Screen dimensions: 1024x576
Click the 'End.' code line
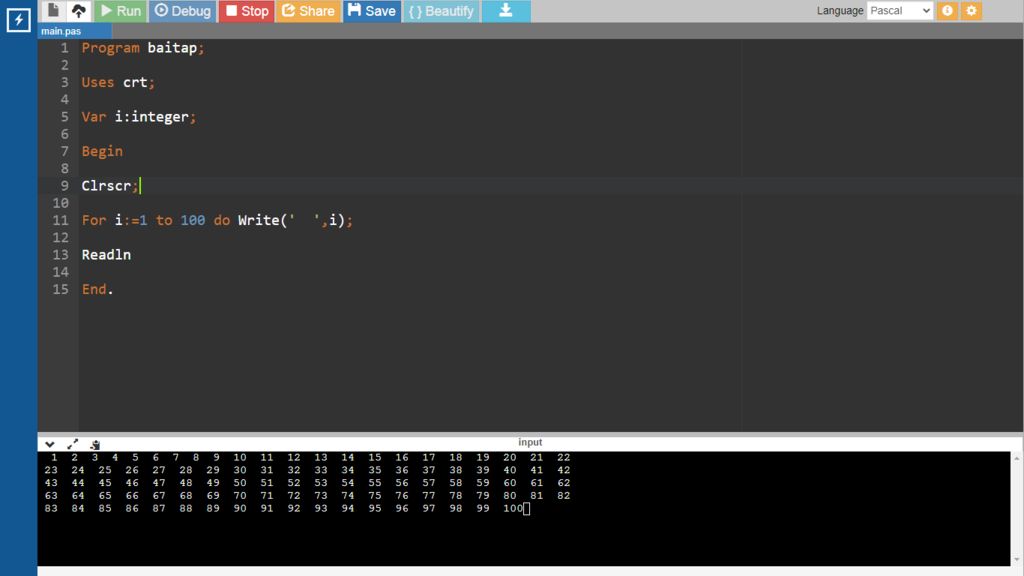pyautogui.click(x=97, y=289)
